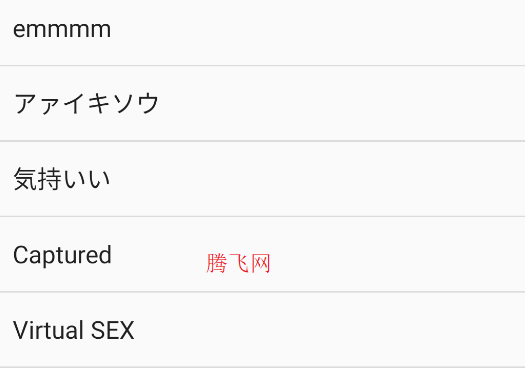The height and width of the screenshot is (368, 525).
Task: Click the 网 character in the watermark
Action: click(260, 263)
